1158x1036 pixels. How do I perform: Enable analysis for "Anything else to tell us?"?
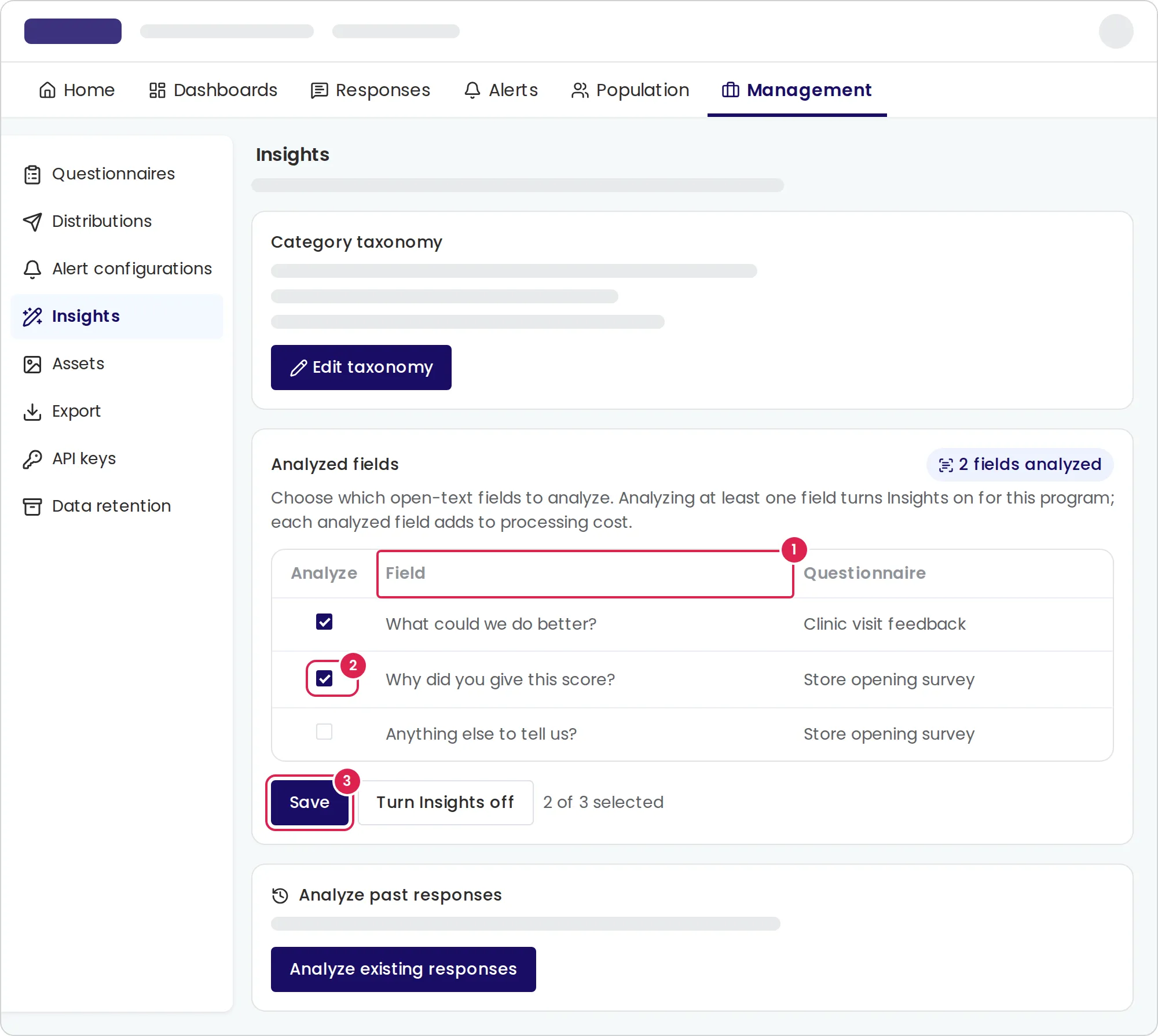324,732
